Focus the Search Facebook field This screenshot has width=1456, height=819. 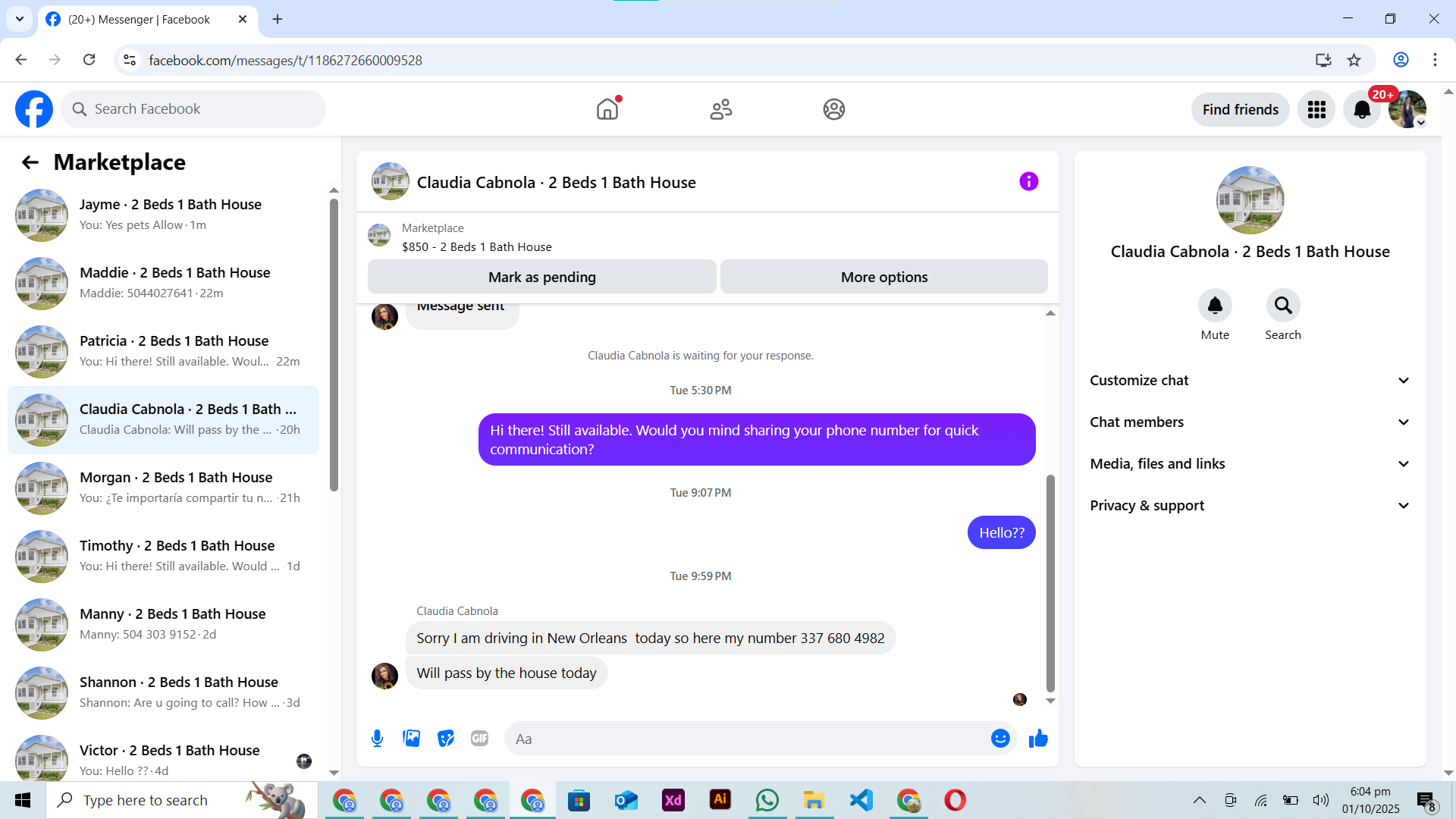(x=193, y=109)
